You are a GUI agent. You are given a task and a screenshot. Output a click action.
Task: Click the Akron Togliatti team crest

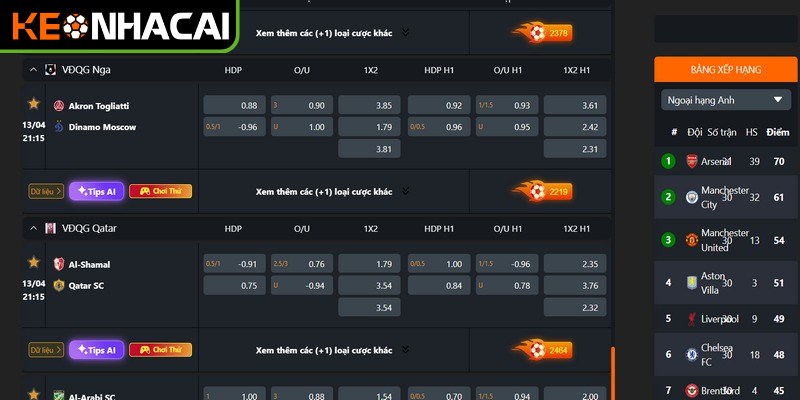(x=59, y=106)
